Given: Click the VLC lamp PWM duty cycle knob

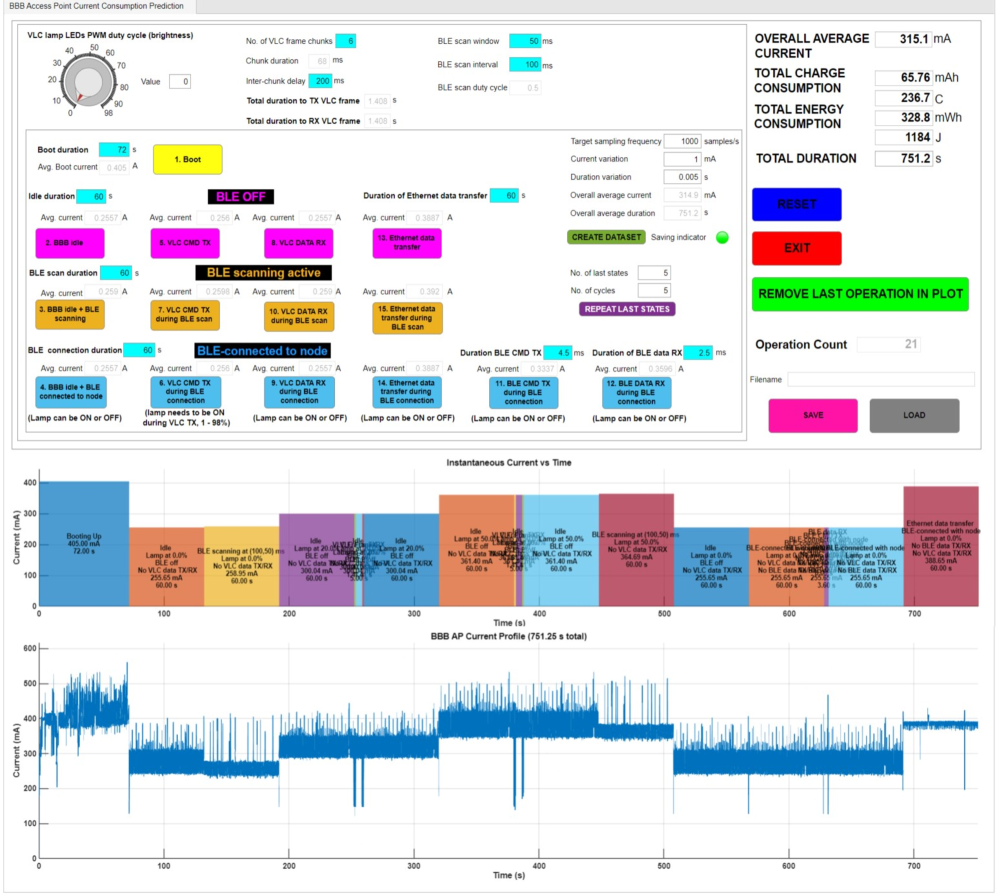Looking at the screenshot, I should (89, 81).
